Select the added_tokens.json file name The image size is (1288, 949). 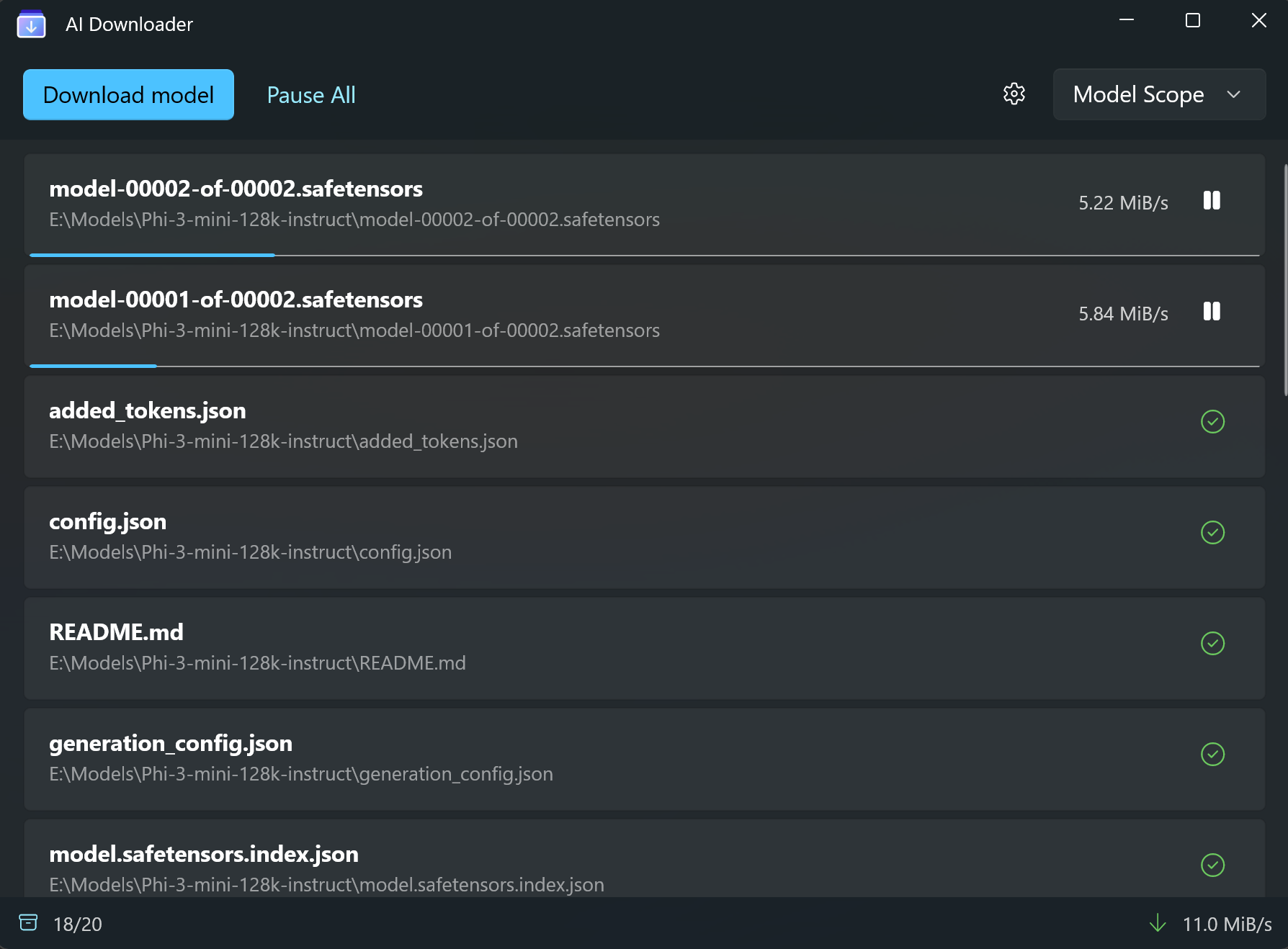[147, 411]
